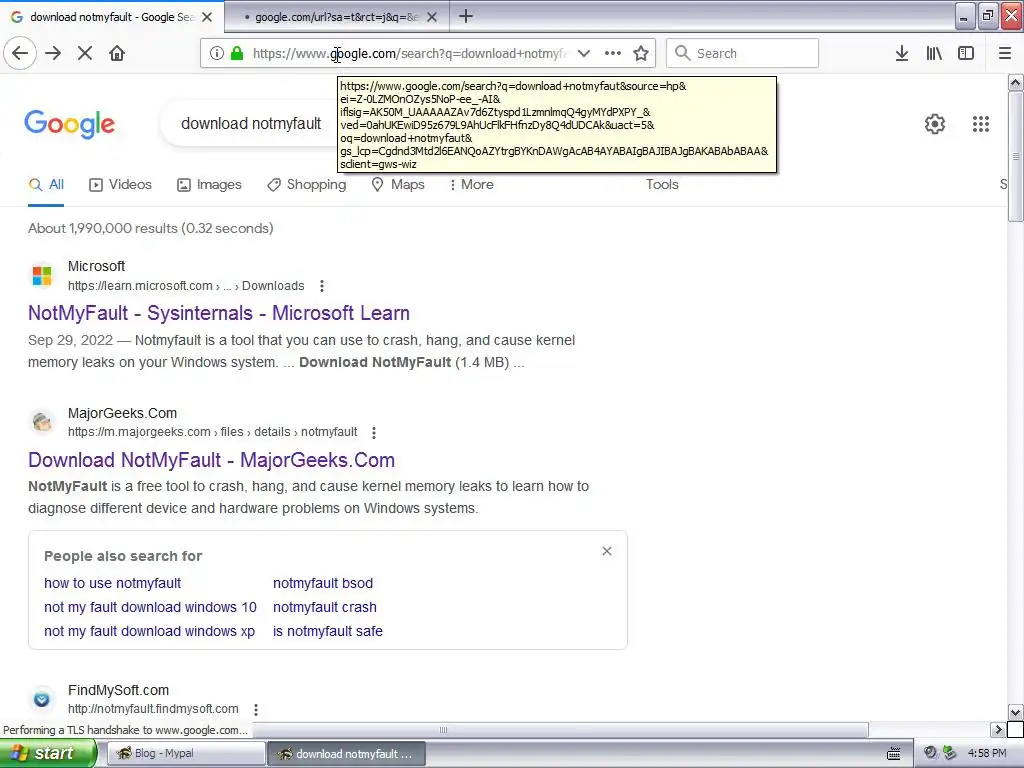The image size is (1024, 768).
Task: Click the Google logo
Action: [x=69, y=123]
